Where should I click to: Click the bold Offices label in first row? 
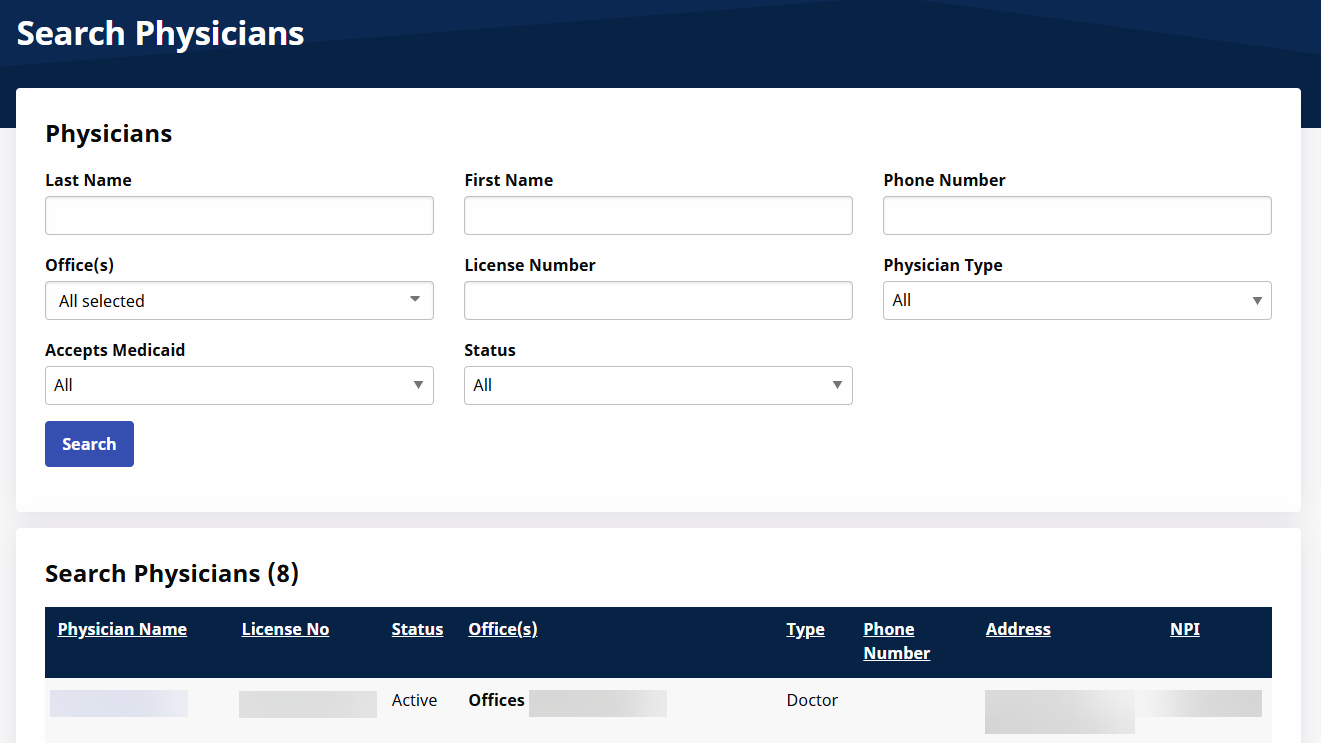click(496, 701)
